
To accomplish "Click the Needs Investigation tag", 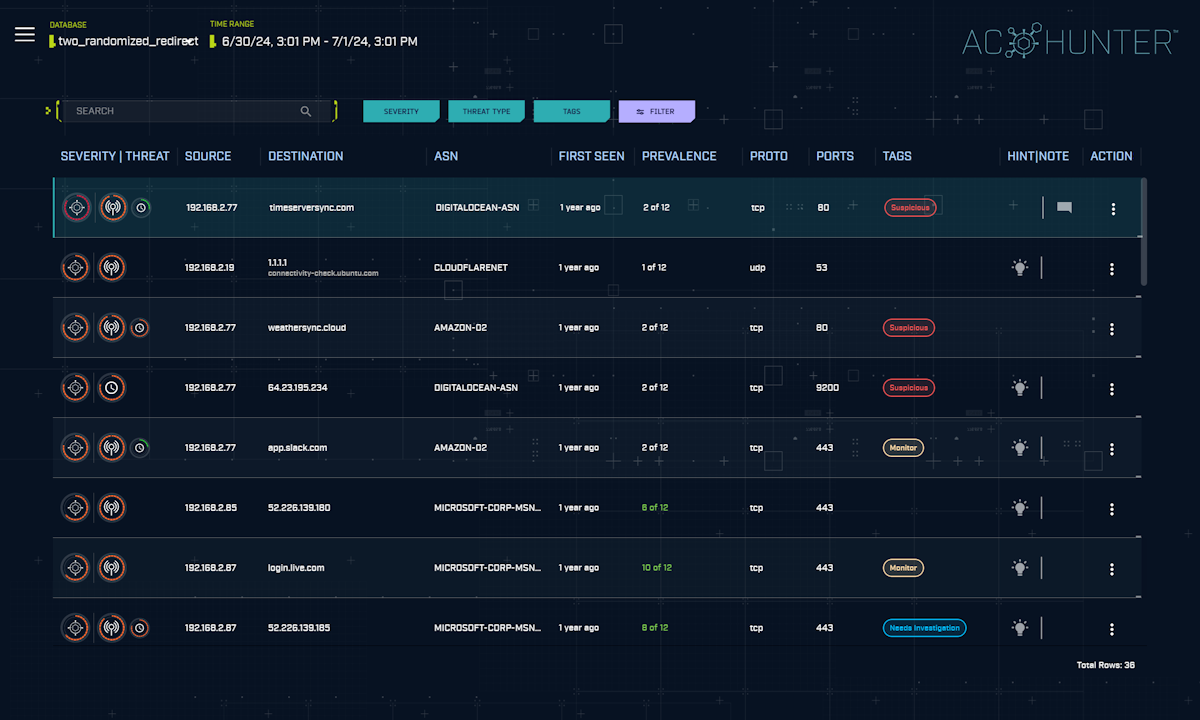I will (924, 628).
